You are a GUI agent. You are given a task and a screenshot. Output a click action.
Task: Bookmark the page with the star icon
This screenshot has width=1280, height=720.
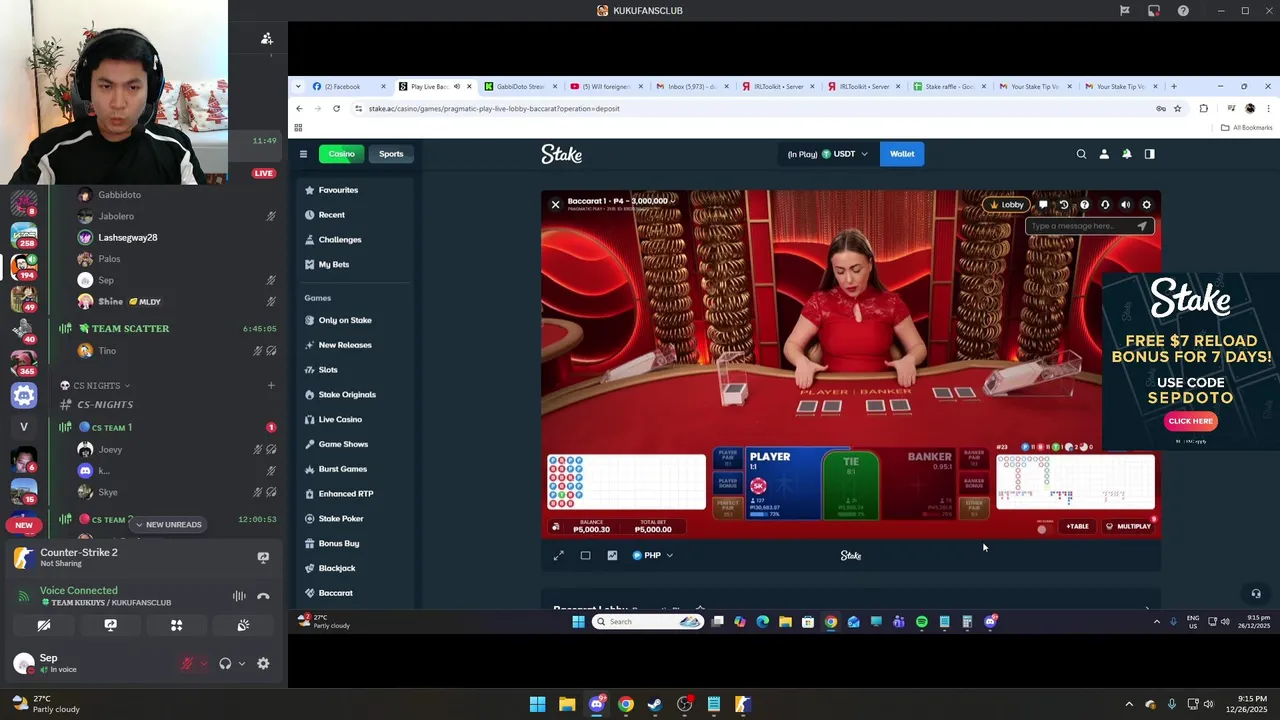click(1178, 108)
